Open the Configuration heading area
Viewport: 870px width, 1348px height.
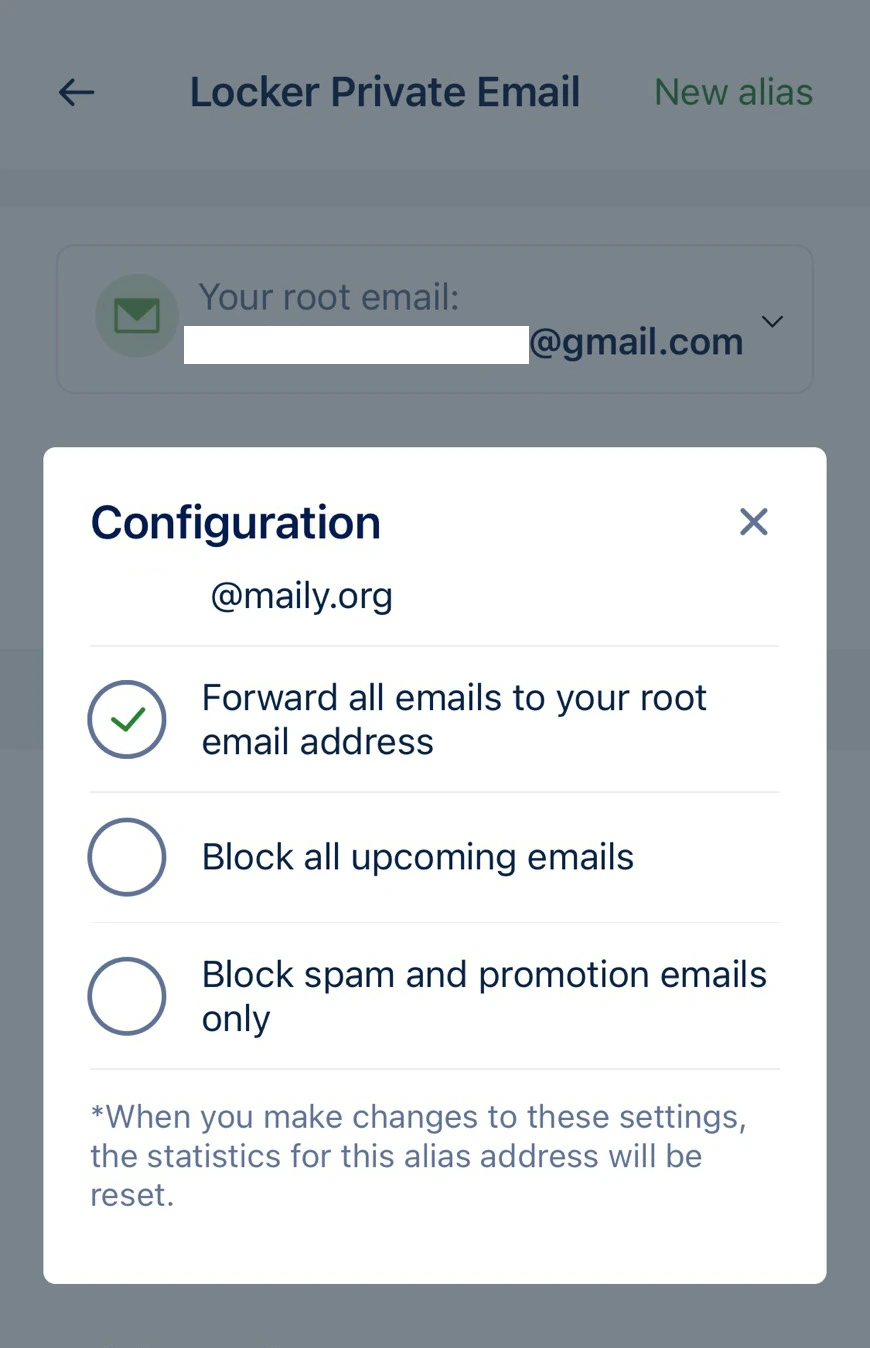click(x=235, y=522)
